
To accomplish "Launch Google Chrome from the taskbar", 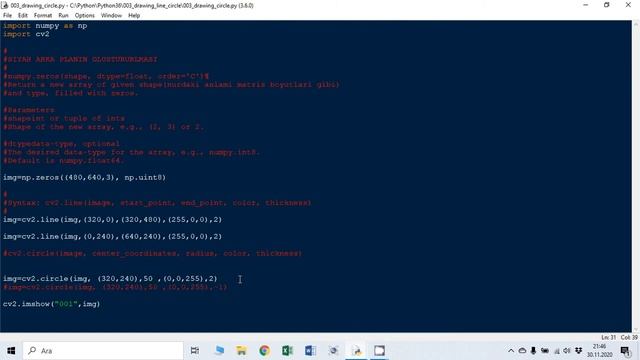I will point(264,351).
